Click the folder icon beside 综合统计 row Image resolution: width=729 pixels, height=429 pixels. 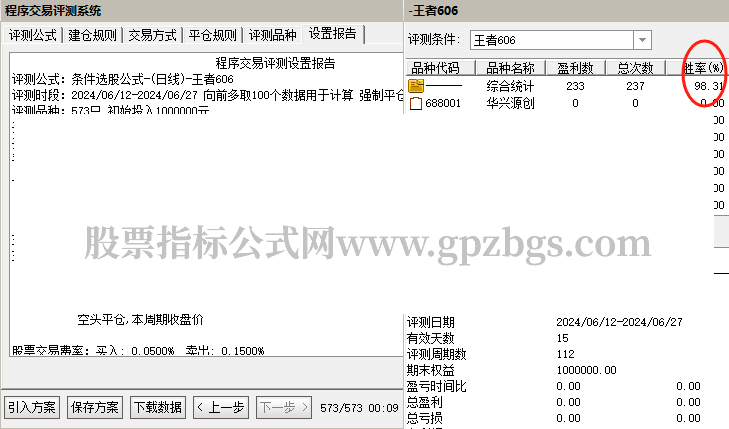click(416, 86)
